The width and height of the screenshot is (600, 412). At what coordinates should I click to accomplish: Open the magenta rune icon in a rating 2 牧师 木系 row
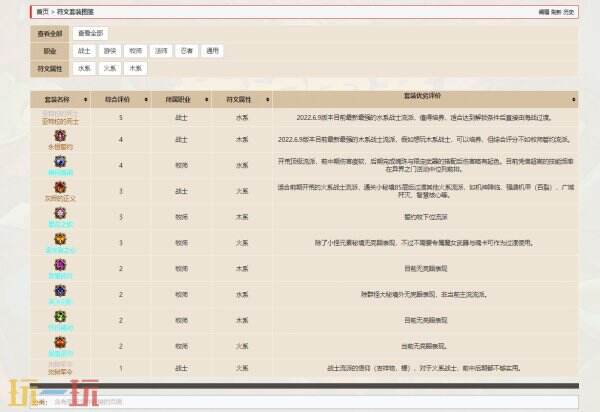tap(60, 265)
